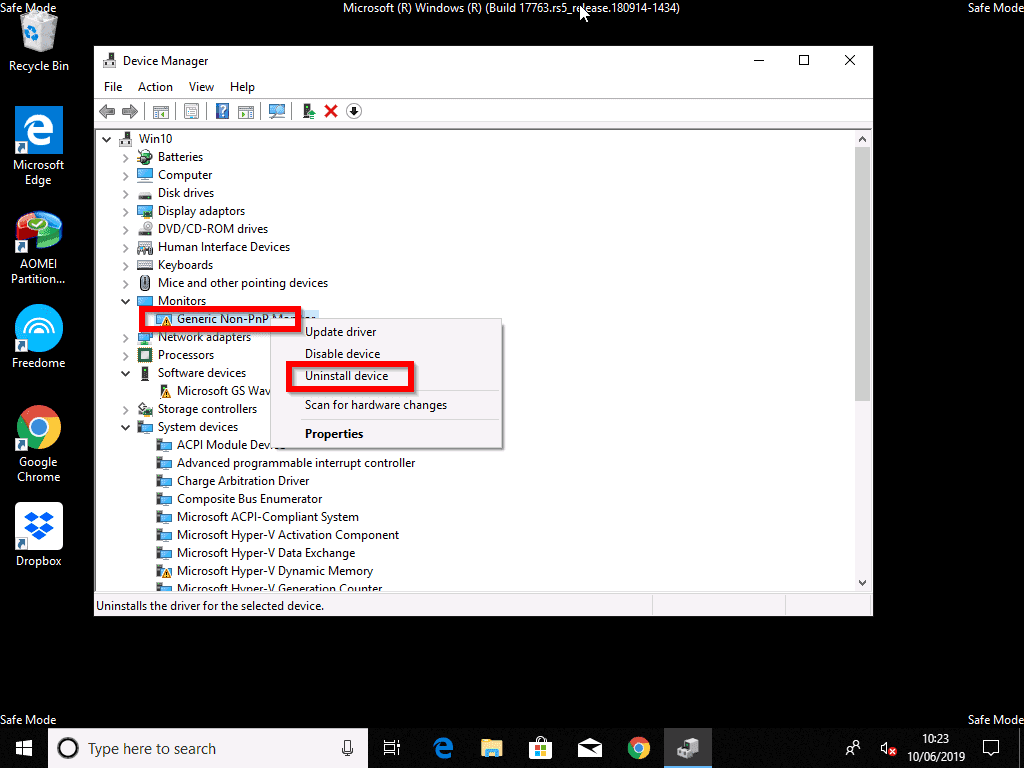
Task: Launch Edge from the taskbar
Action: point(443,748)
